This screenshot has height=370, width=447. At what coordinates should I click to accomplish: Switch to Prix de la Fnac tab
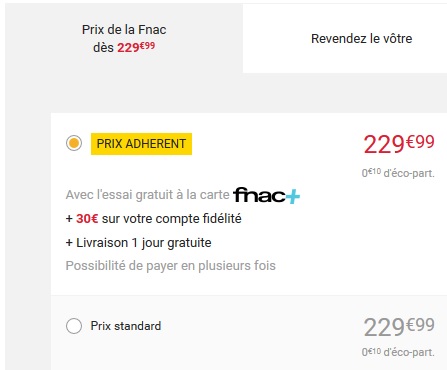(124, 38)
